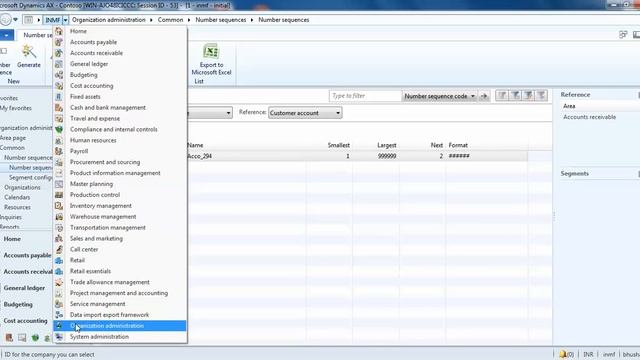Click the Accounts payable menu icon

pyautogui.click(x=59, y=42)
